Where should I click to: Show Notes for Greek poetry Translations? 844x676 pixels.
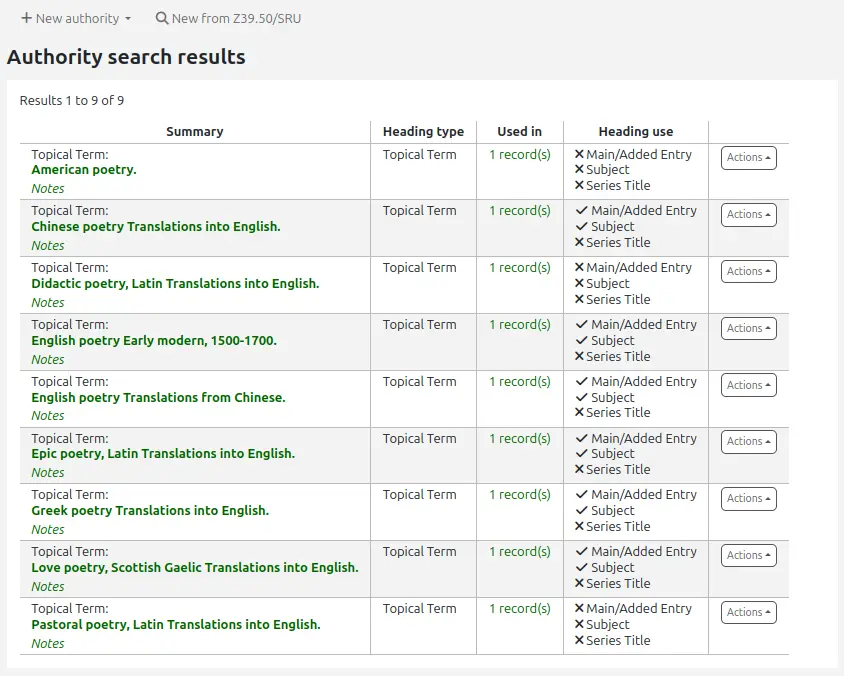[47, 530]
